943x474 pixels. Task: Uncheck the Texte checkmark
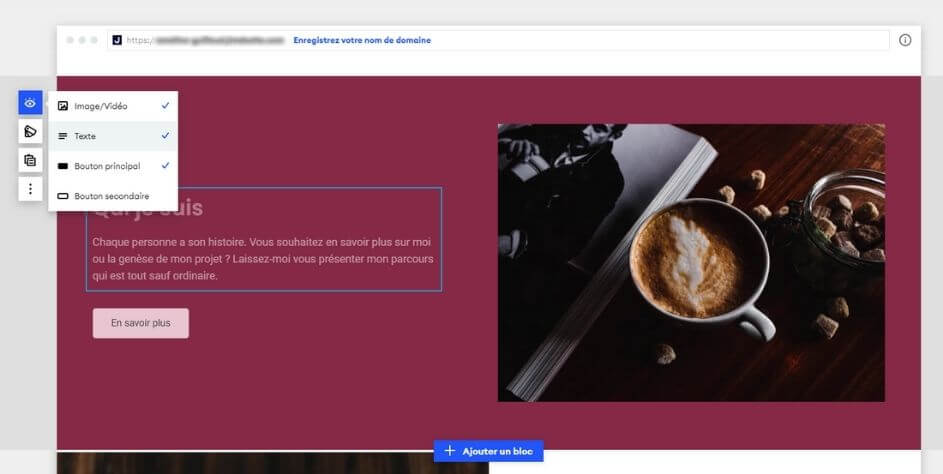click(x=165, y=135)
